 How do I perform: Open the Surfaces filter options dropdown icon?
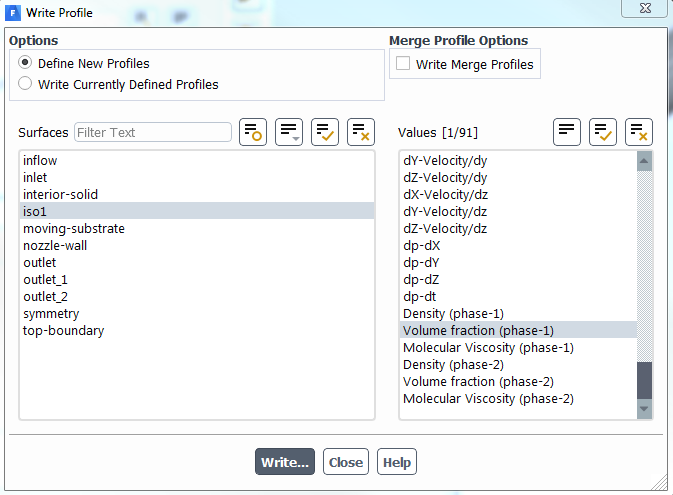point(289,132)
